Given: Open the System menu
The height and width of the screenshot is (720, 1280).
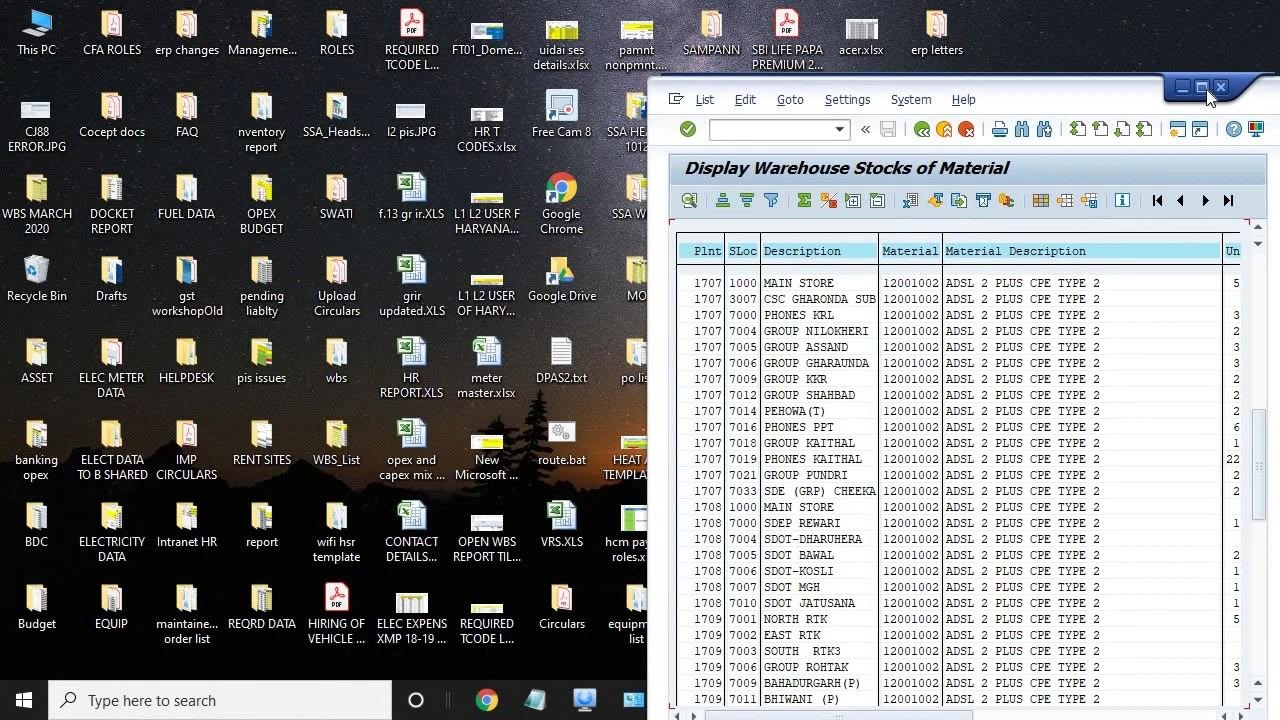Looking at the screenshot, I should [x=911, y=100].
